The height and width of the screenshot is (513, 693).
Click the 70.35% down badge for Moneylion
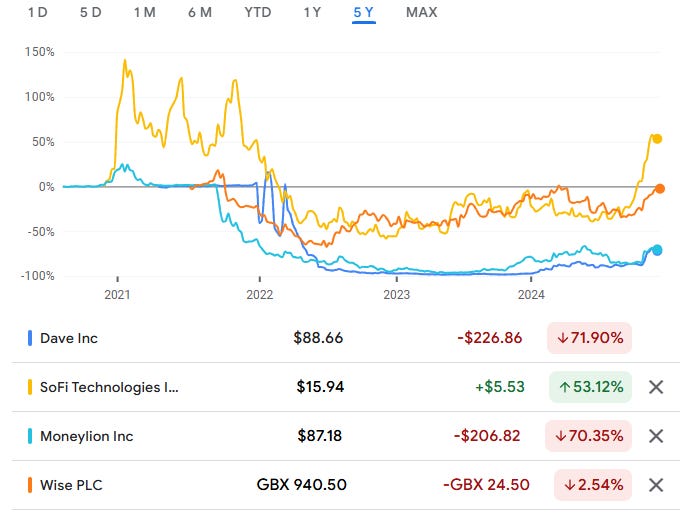click(x=588, y=436)
